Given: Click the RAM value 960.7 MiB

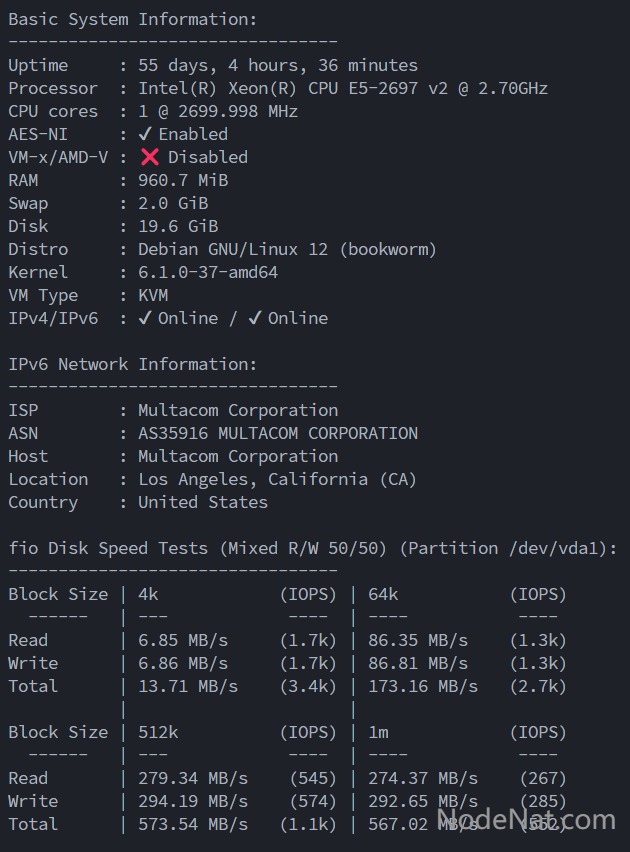Looking at the screenshot, I should coord(183,180).
